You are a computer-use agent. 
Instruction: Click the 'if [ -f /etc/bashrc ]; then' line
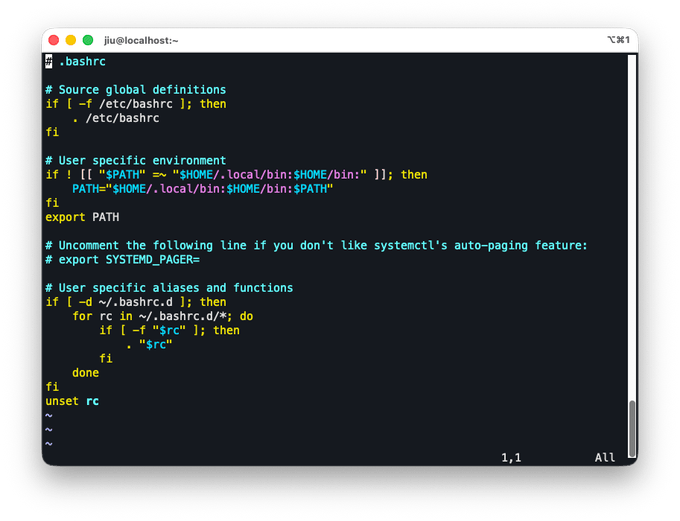click(136, 104)
